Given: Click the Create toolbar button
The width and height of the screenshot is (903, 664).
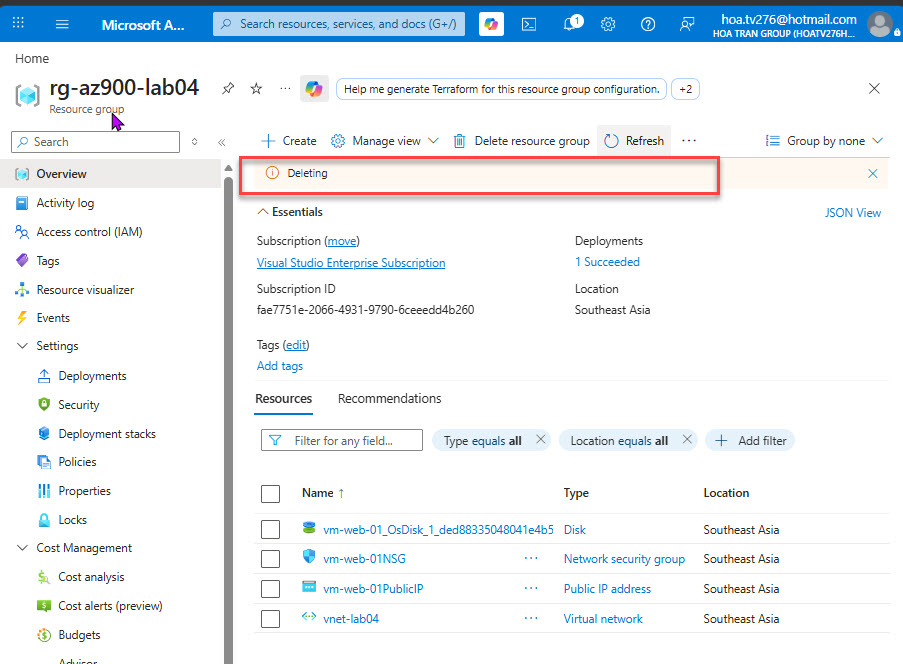Looking at the screenshot, I should [289, 141].
